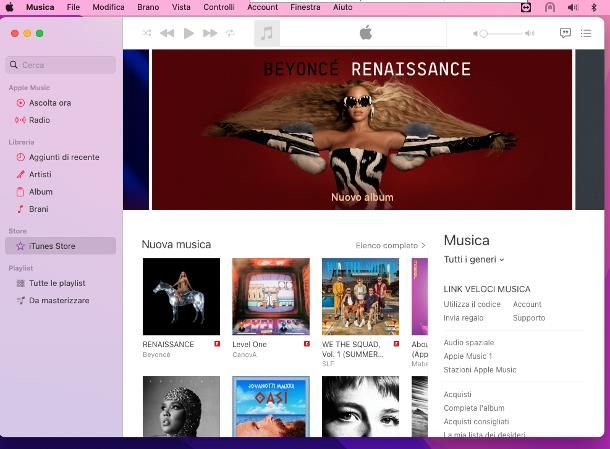Open RENAISSANCE album cover
Viewport: 610px width, 449px height.
(x=181, y=296)
